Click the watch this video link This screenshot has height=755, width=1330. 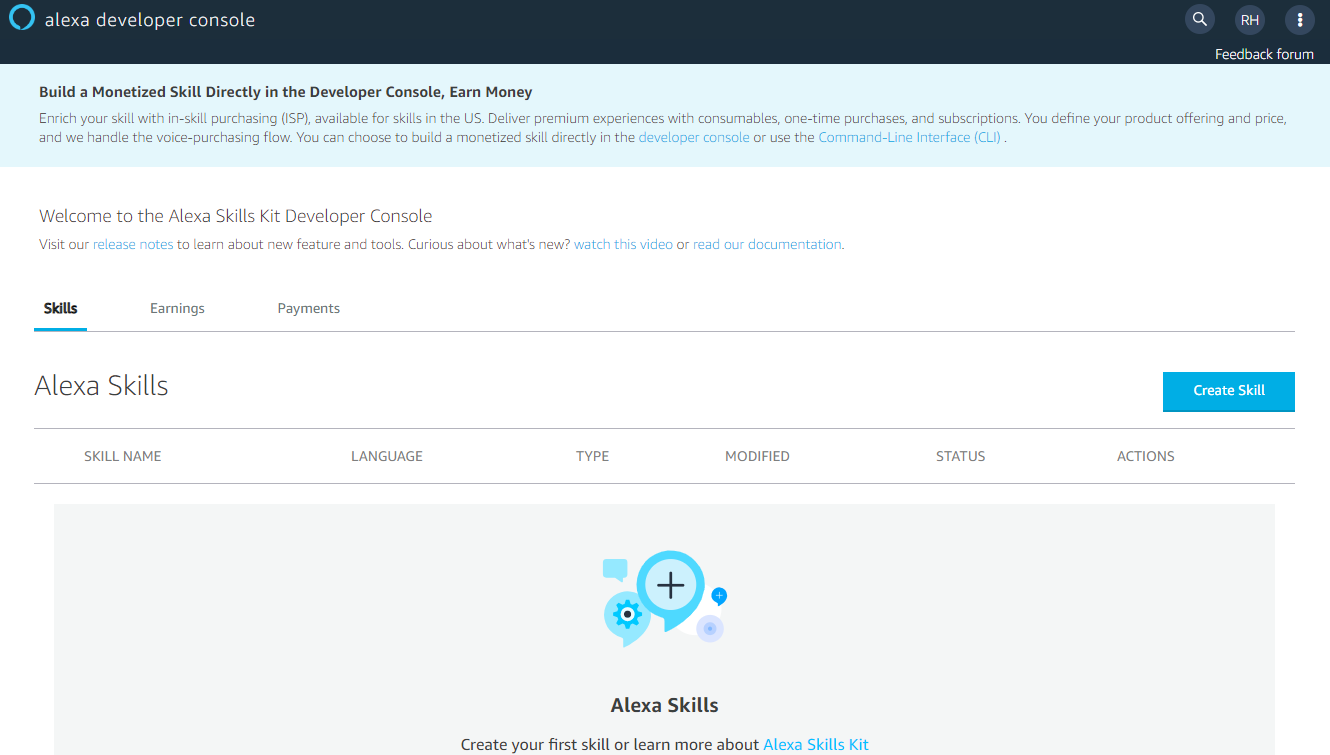pos(623,244)
